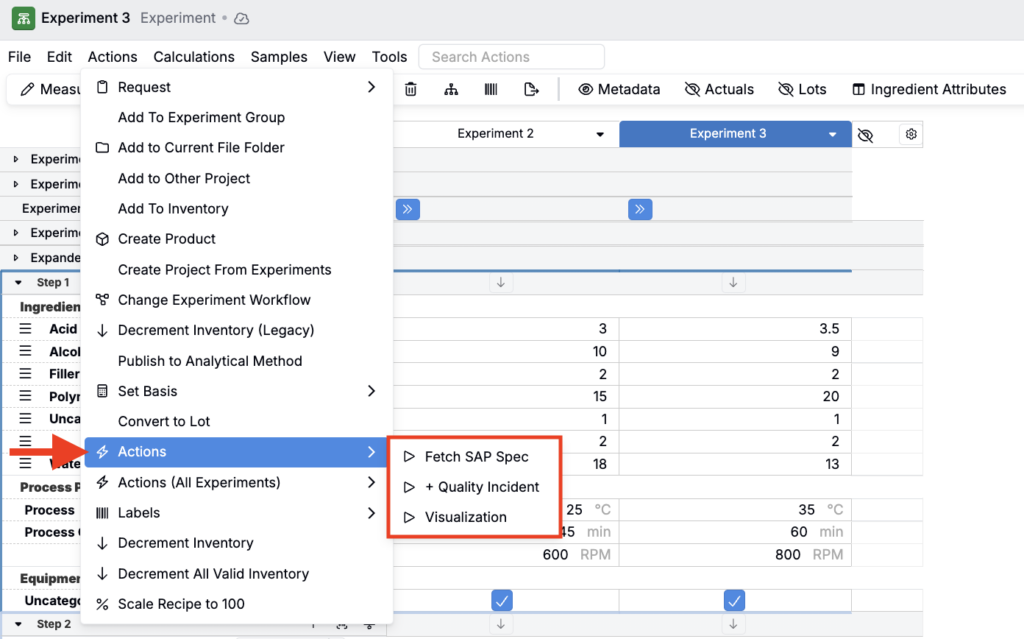Click the workflow hierarchy icon in toolbar

tap(451, 89)
